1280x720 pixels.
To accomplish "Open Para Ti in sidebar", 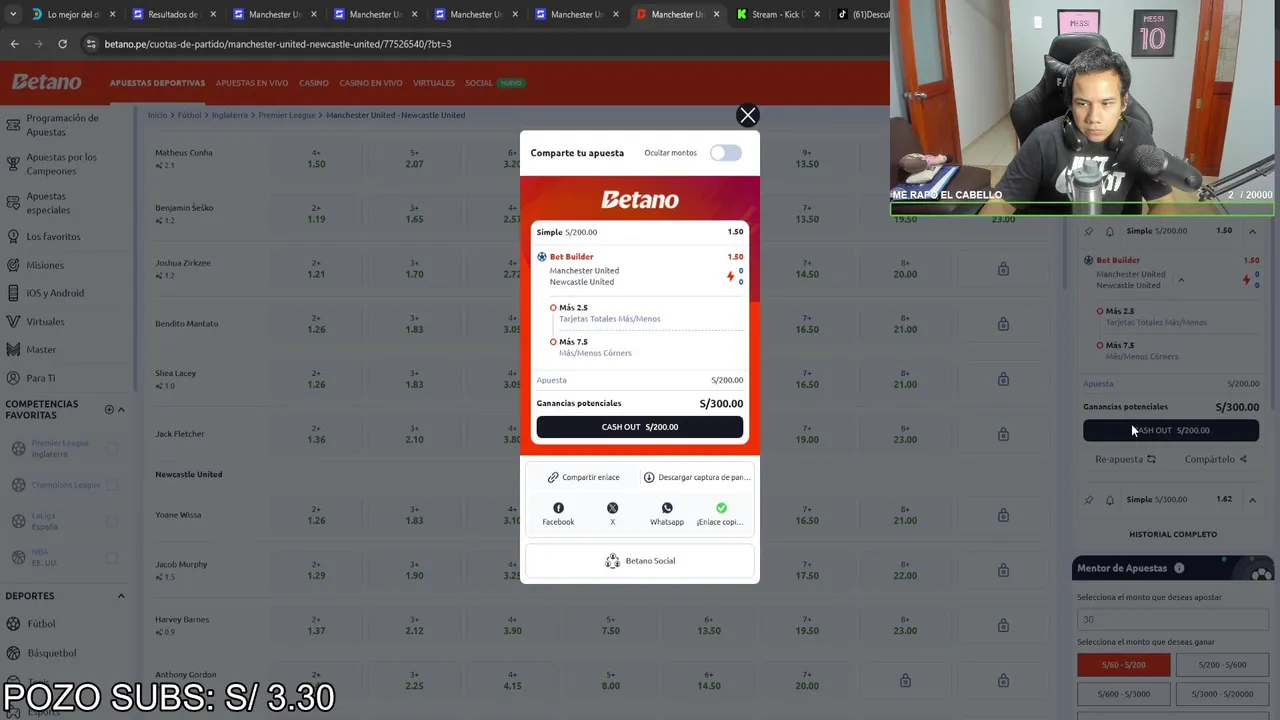I will point(41,378).
